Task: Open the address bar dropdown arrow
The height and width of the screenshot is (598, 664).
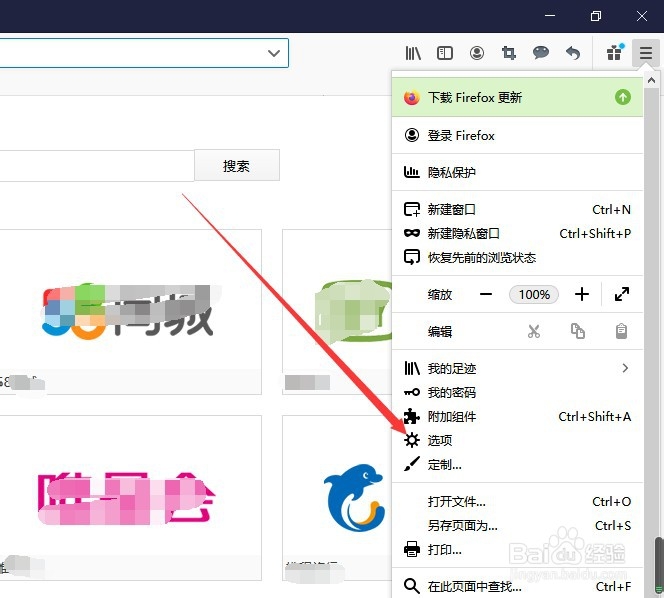Action: click(274, 53)
